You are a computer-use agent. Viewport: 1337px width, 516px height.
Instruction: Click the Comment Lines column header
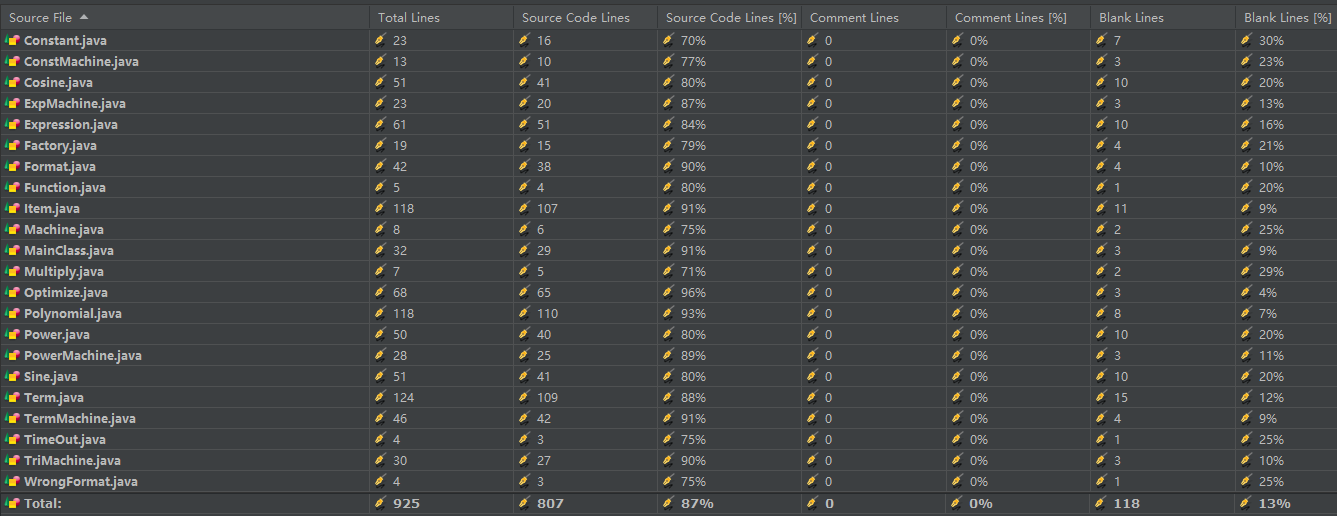click(x=854, y=17)
